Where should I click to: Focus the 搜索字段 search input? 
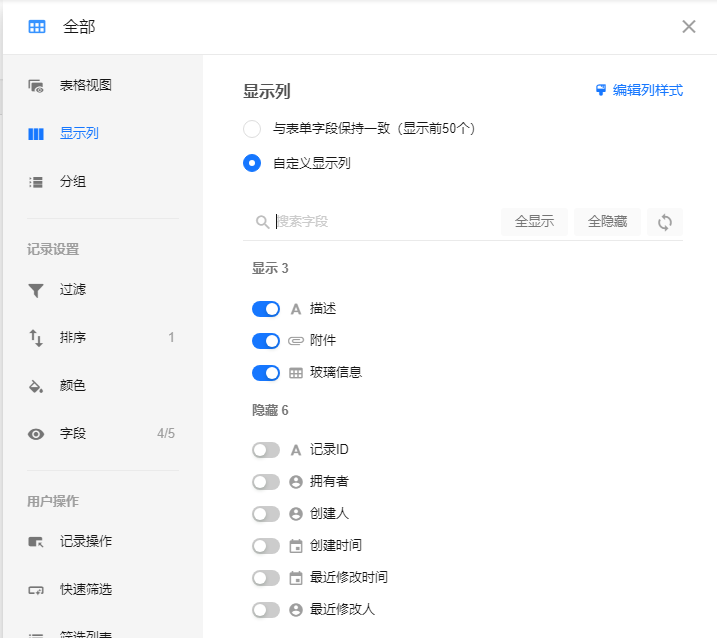point(386,222)
